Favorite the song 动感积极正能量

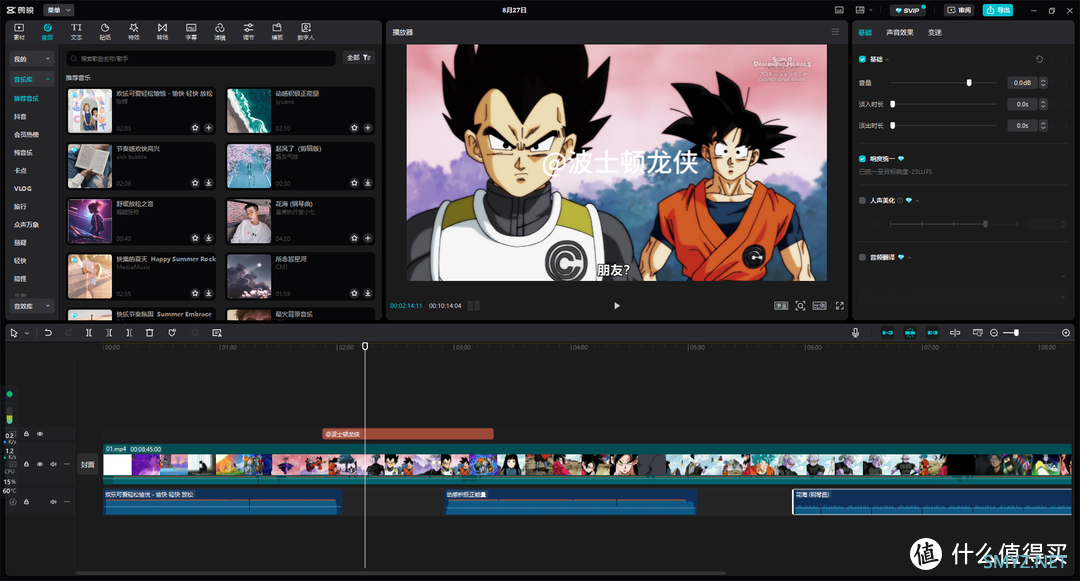pos(354,127)
